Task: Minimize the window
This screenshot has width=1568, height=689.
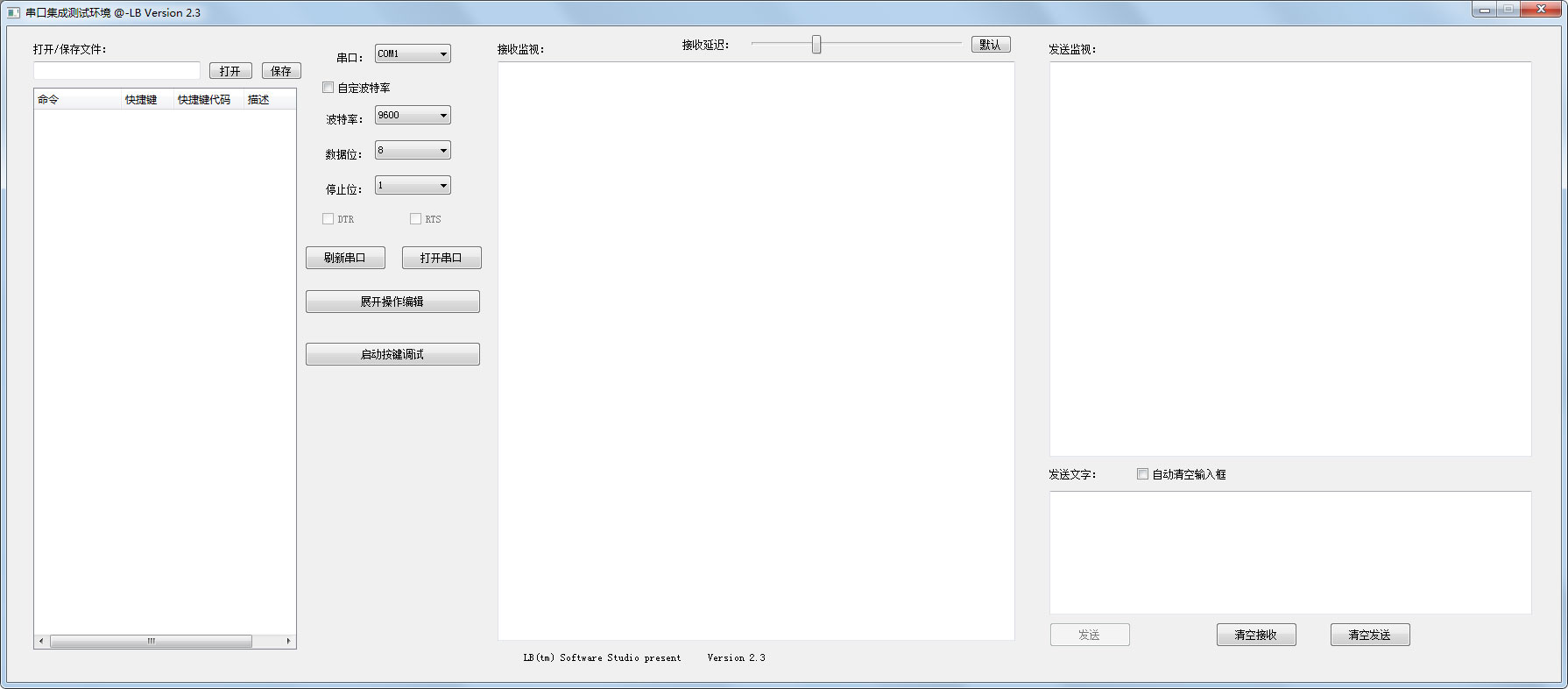Action: click(1485, 10)
